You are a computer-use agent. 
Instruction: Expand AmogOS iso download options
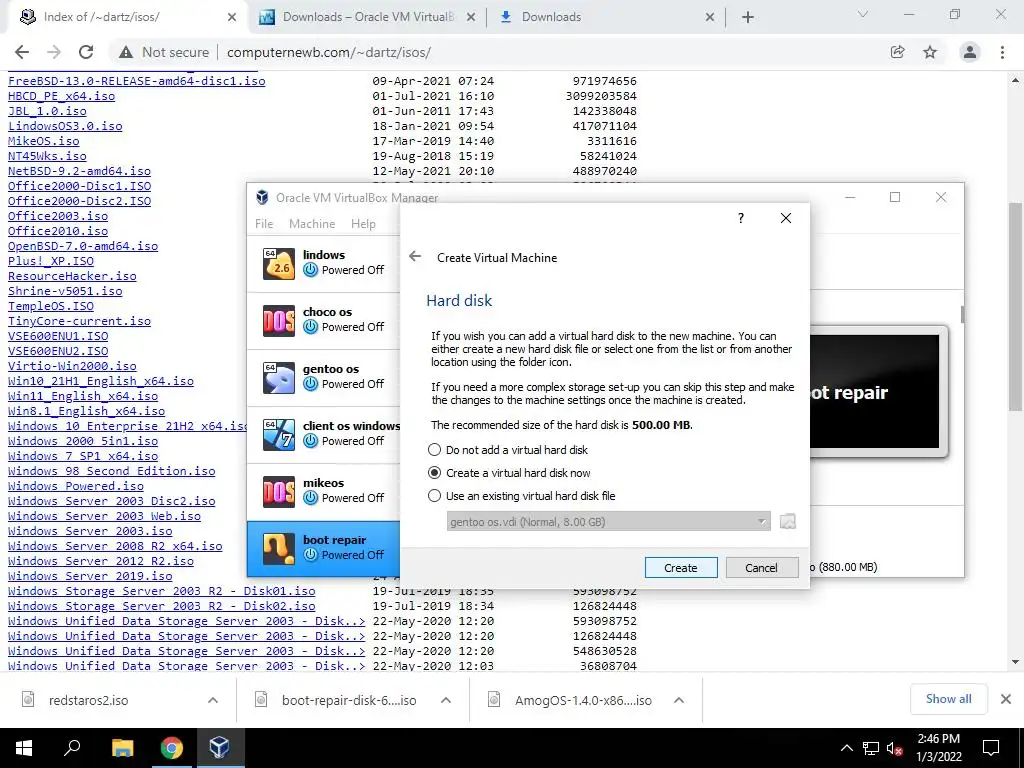click(679, 700)
